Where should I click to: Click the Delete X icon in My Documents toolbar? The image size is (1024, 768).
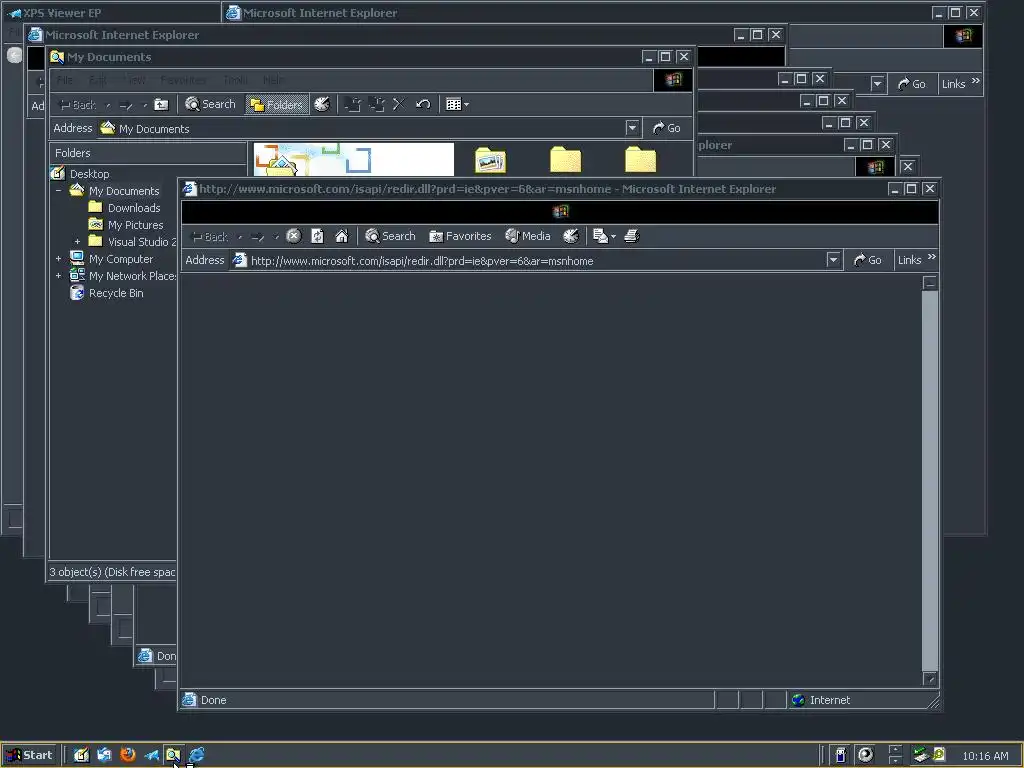(x=398, y=104)
